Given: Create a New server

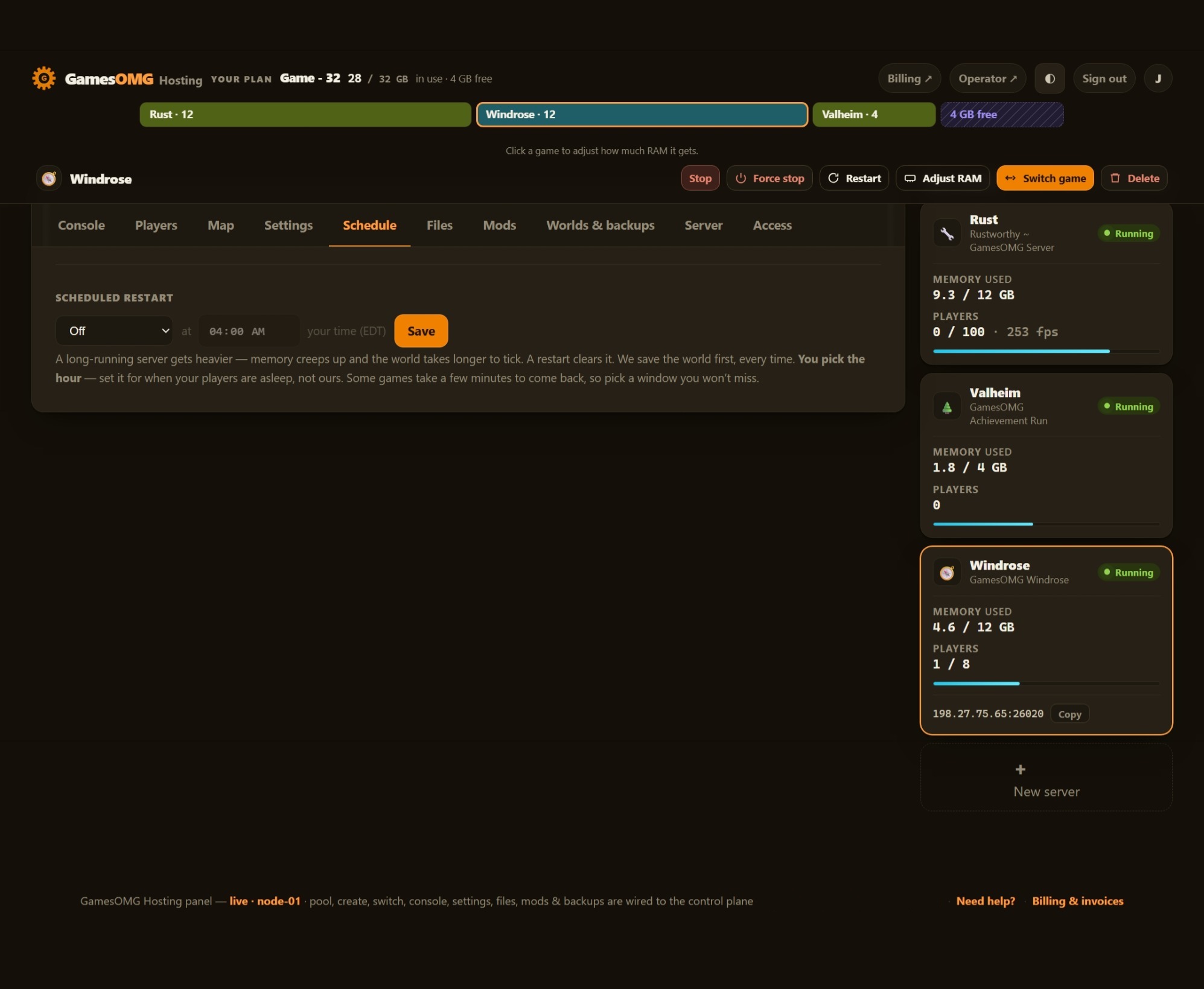Looking at the screenshot, I should 1046,778.
